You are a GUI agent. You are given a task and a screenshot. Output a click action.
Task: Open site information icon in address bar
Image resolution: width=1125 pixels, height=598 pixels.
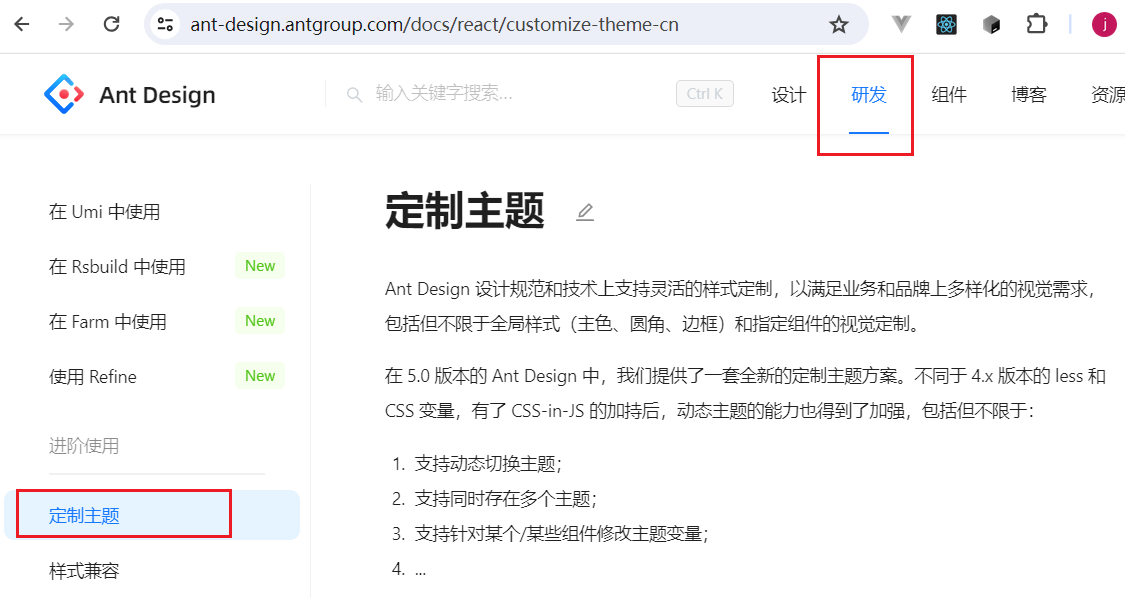166,24
